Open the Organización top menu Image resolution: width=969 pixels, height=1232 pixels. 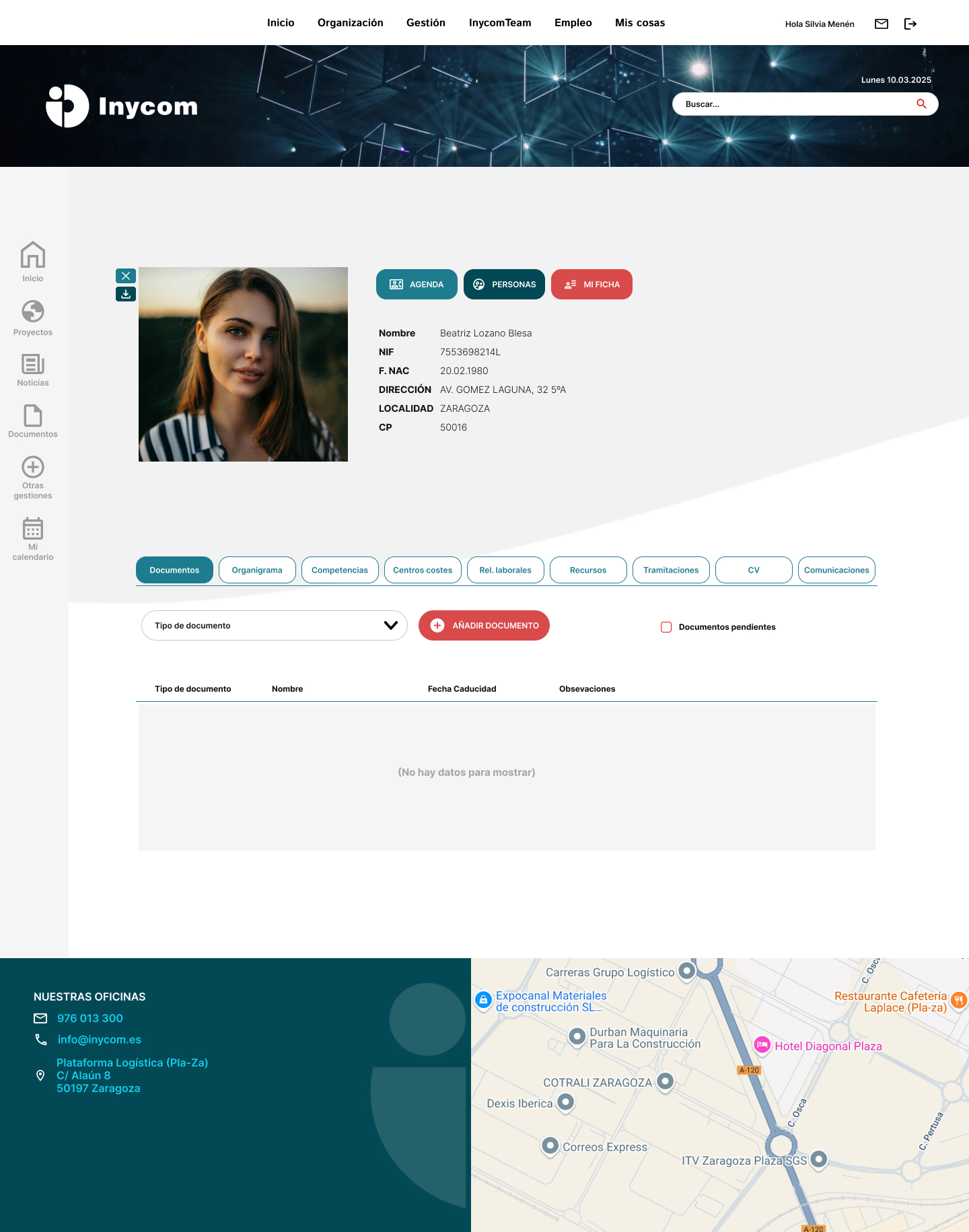pyautogui.click(x=351, y=23)
